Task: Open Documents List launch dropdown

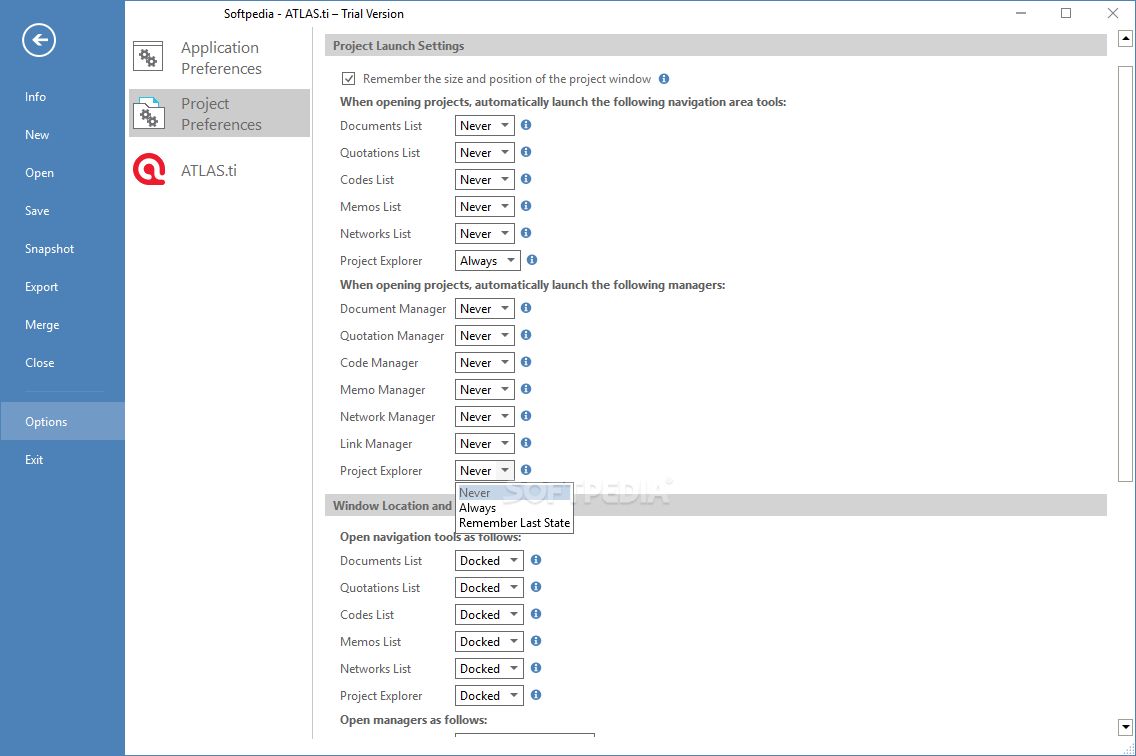Action: (485, 125)
